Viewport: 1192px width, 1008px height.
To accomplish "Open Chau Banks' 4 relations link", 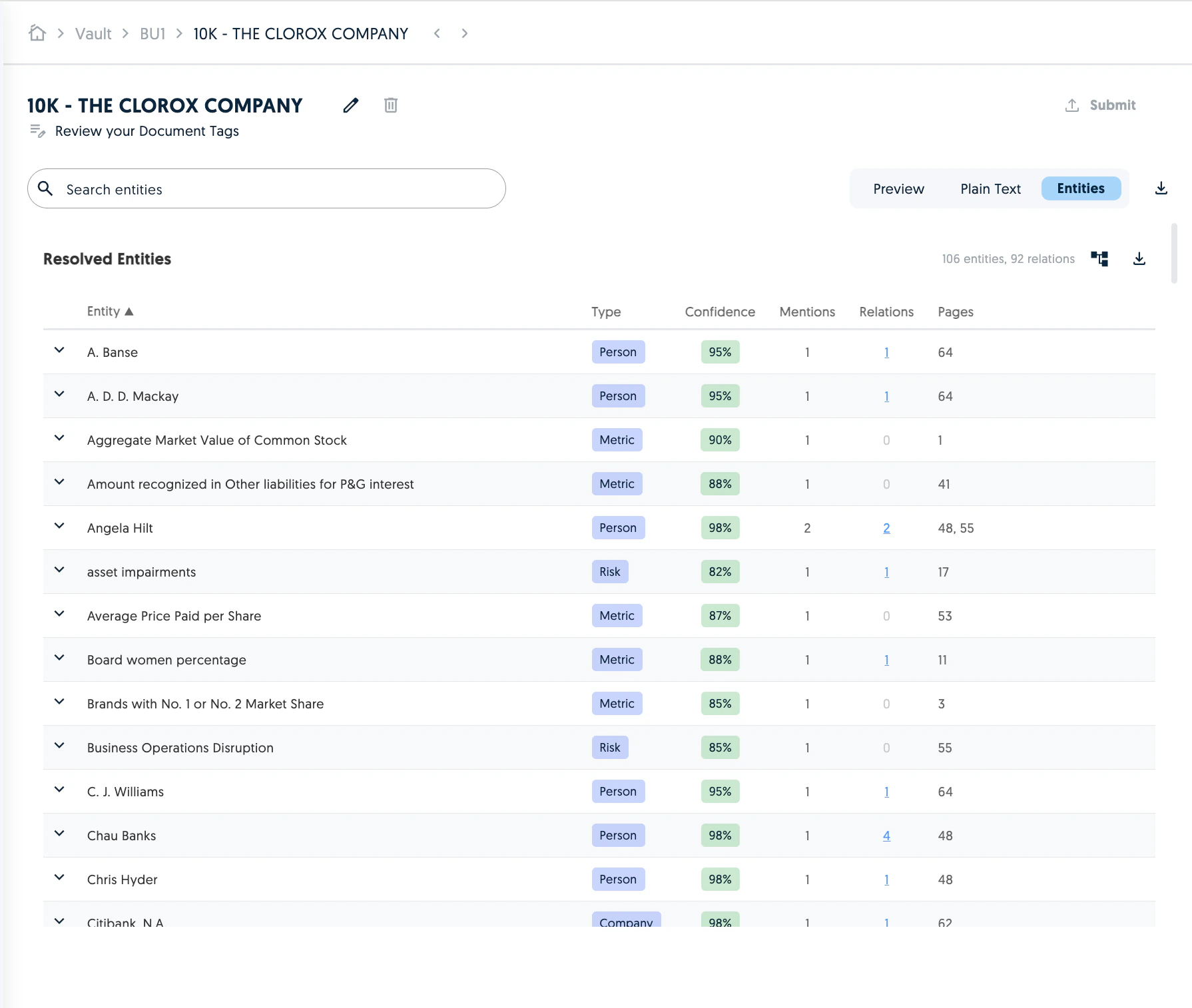I will [886, 836].
